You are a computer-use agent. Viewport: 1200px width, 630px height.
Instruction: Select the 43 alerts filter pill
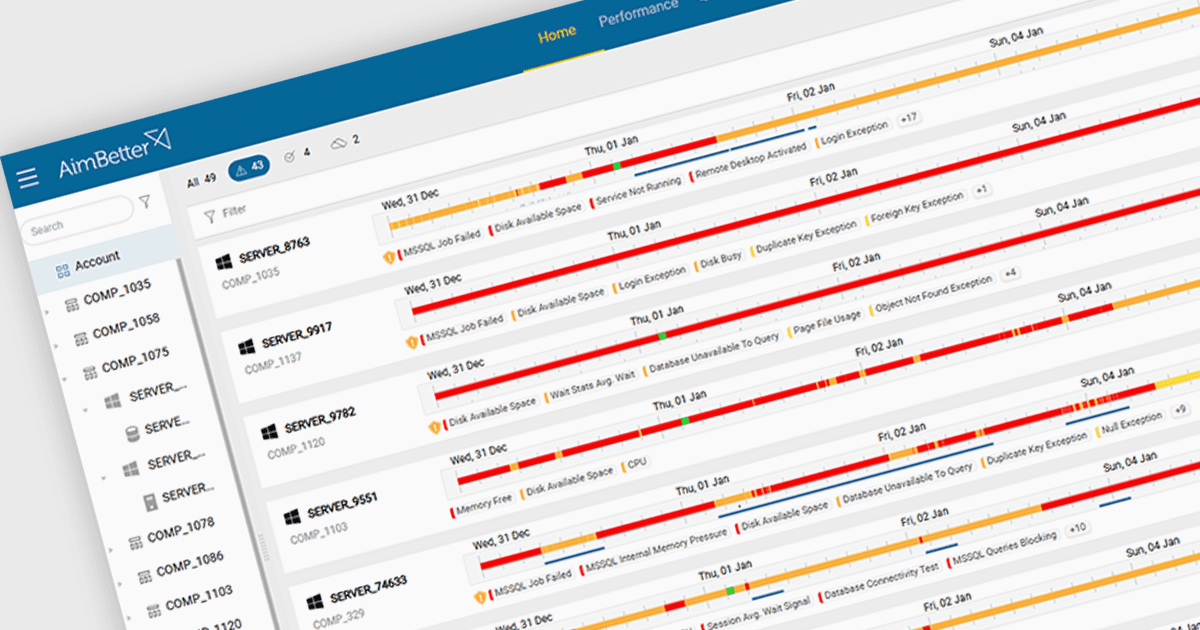[x=250, y=168]
